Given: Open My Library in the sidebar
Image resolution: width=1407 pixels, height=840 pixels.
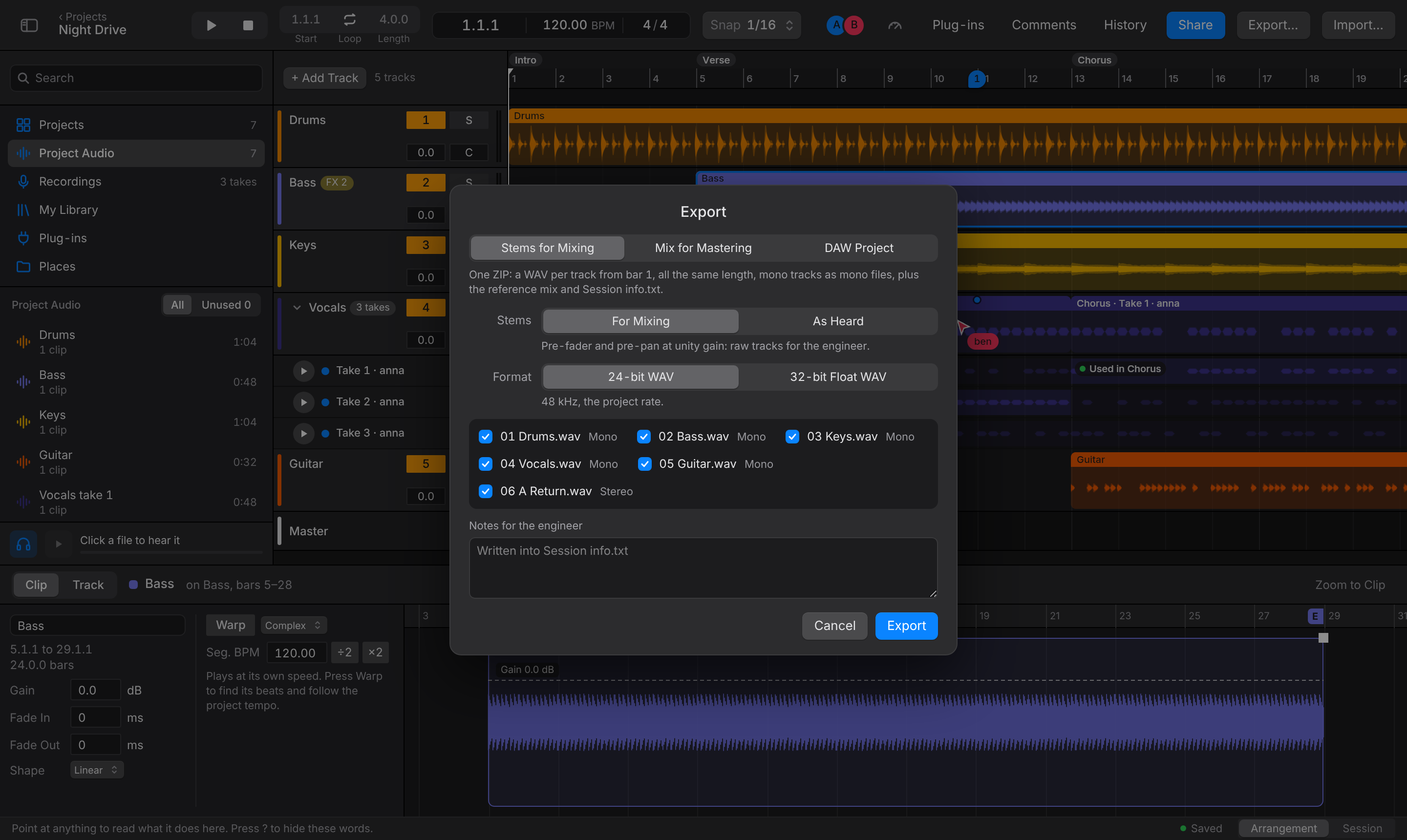Looking at the screenshot, I should click(x=136, y=210).
